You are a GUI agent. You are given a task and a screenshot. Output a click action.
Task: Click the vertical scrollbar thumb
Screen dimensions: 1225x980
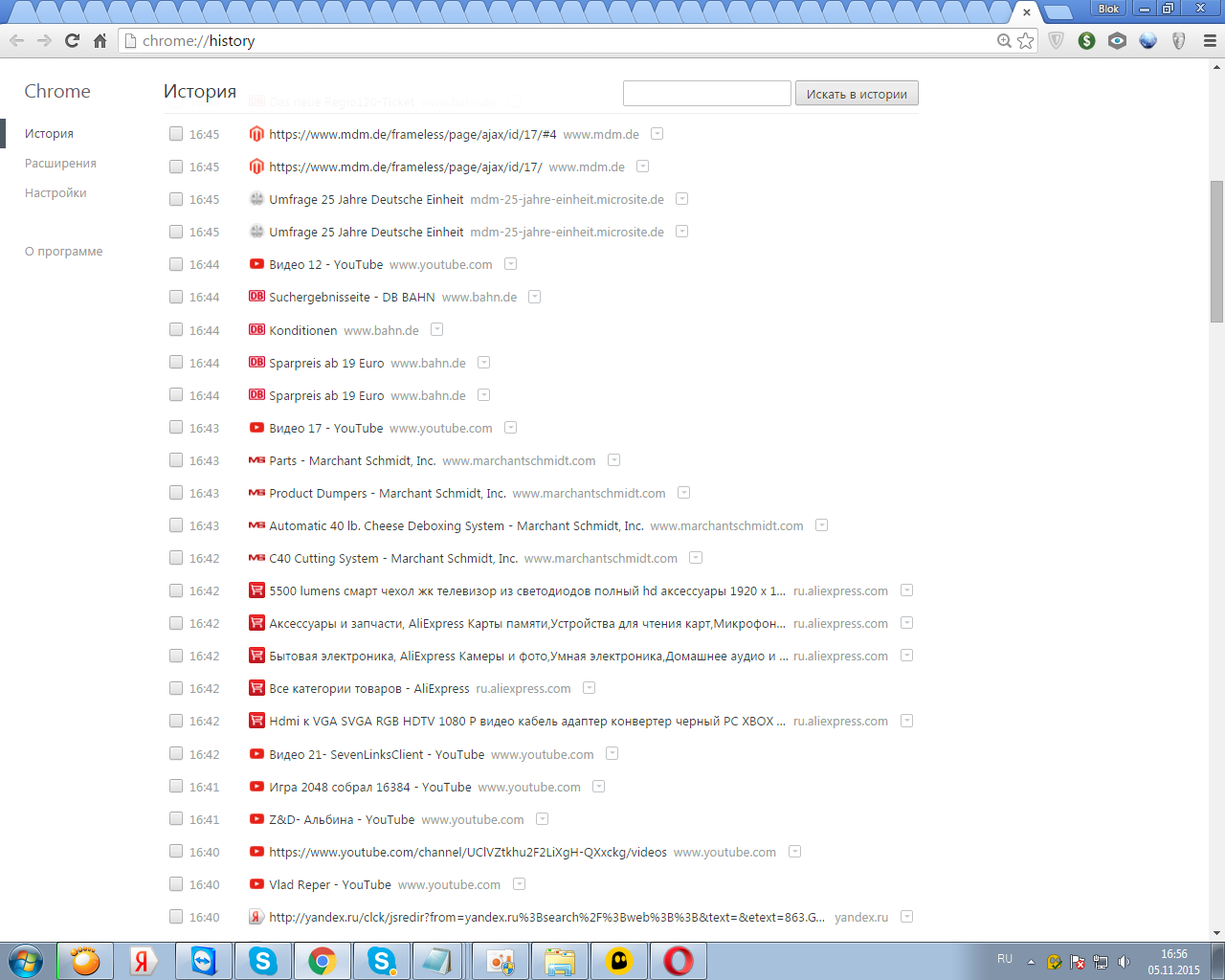click(1216, 252)
